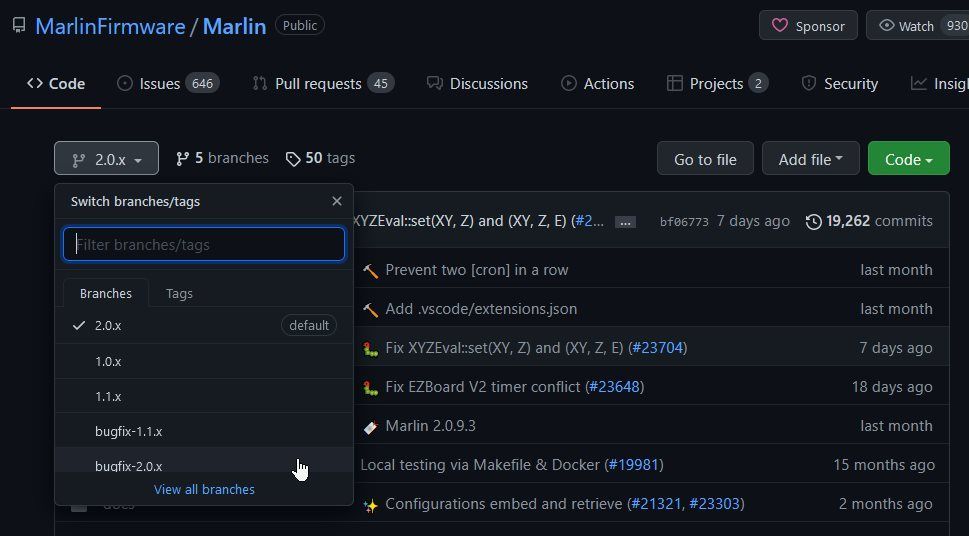The image size is (969, 536).
Task: Select the Branches tab in popup
Action: pyautogui.click(x=106, y=293)
